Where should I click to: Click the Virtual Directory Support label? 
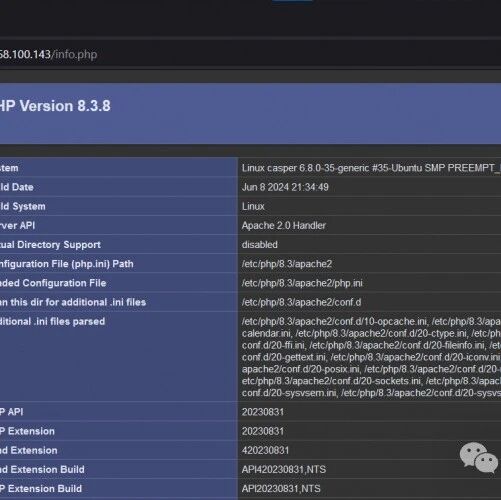click(50, 245)
